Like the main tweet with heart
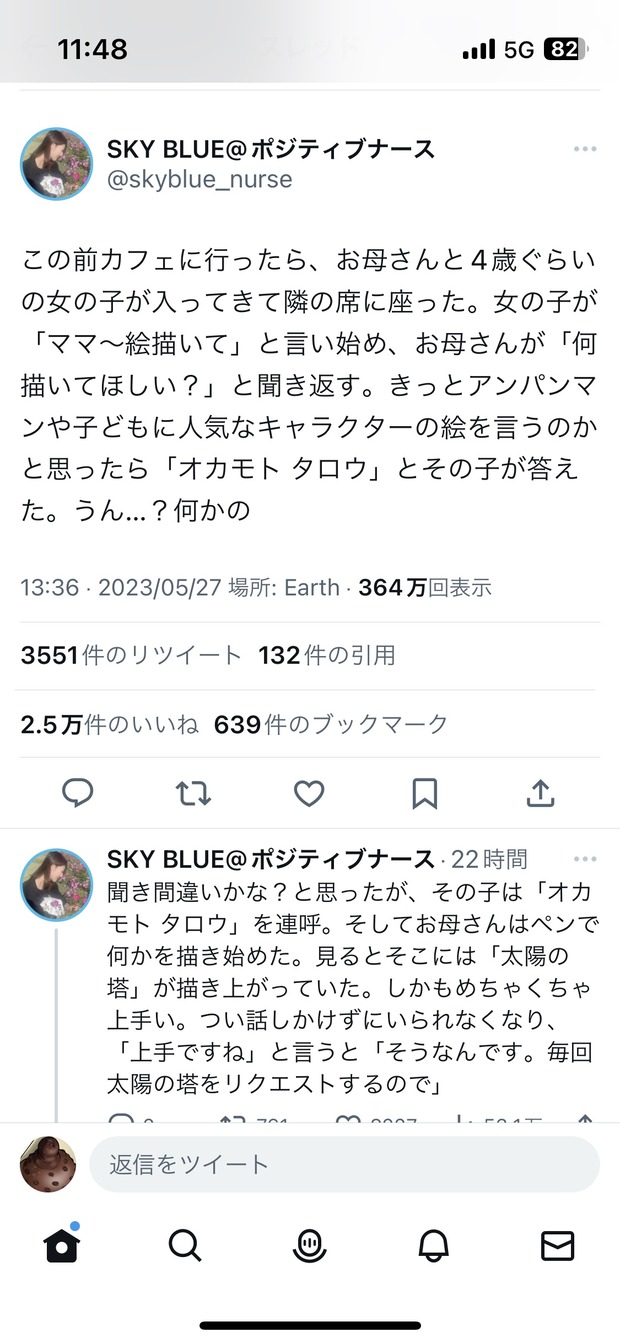Image resolution: width=620 pixels, height=1343 pixels. click(309, 793)
